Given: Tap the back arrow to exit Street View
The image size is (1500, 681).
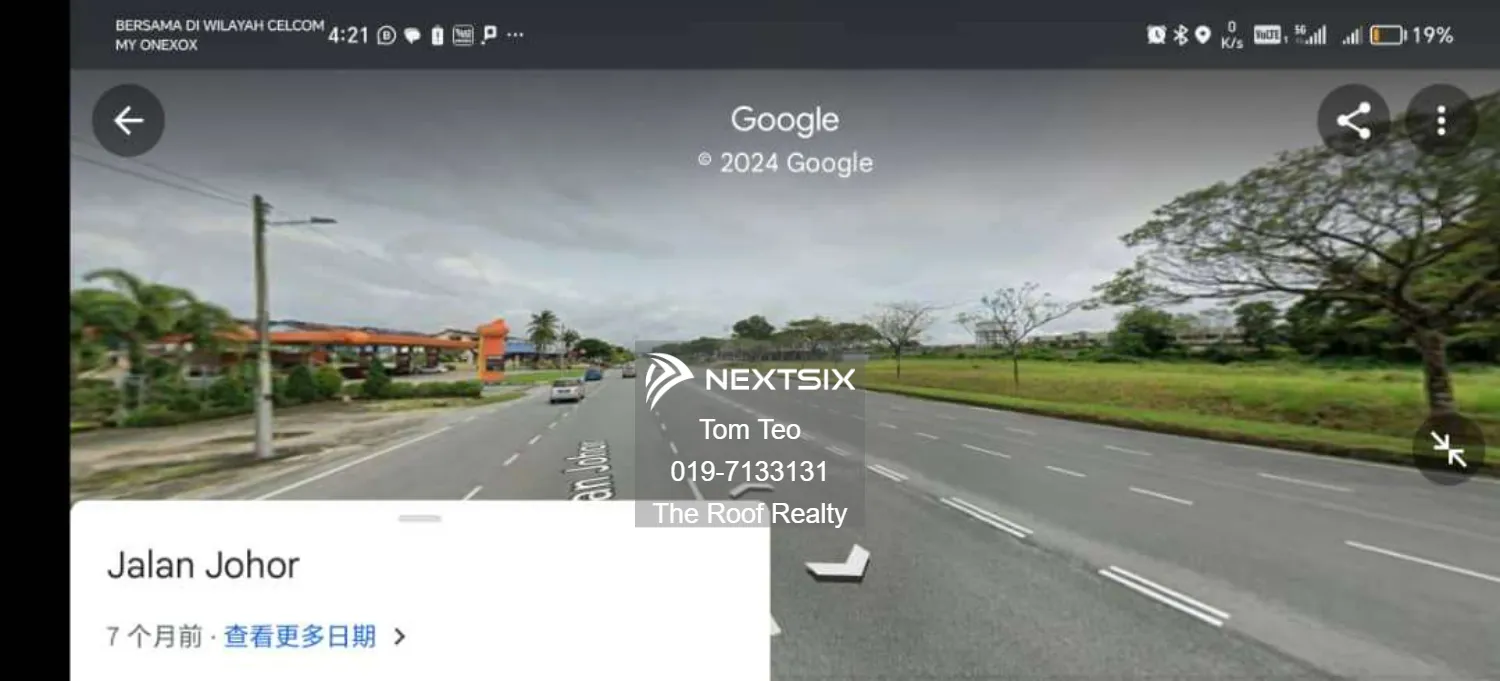Looking at the screenshot, I should tap(128, 120).
